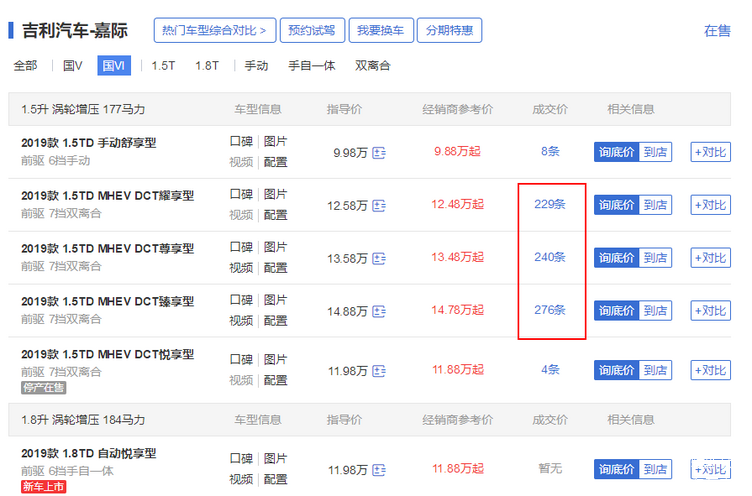Filter by 手自一体 transmission
This screenshot has width=752, height=496.
[x=311, y=66]
